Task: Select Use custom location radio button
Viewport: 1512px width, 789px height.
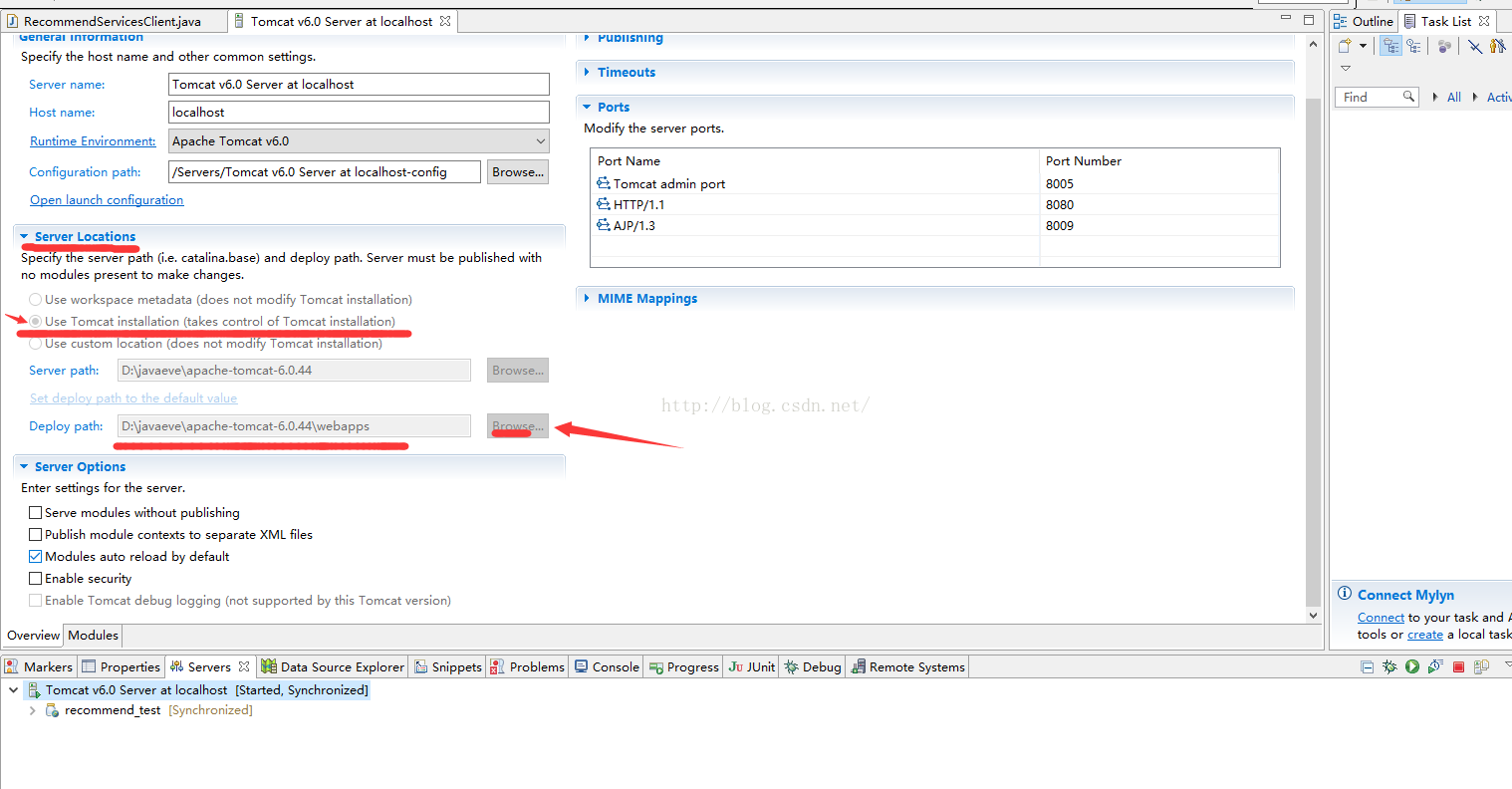Action: 36,343
